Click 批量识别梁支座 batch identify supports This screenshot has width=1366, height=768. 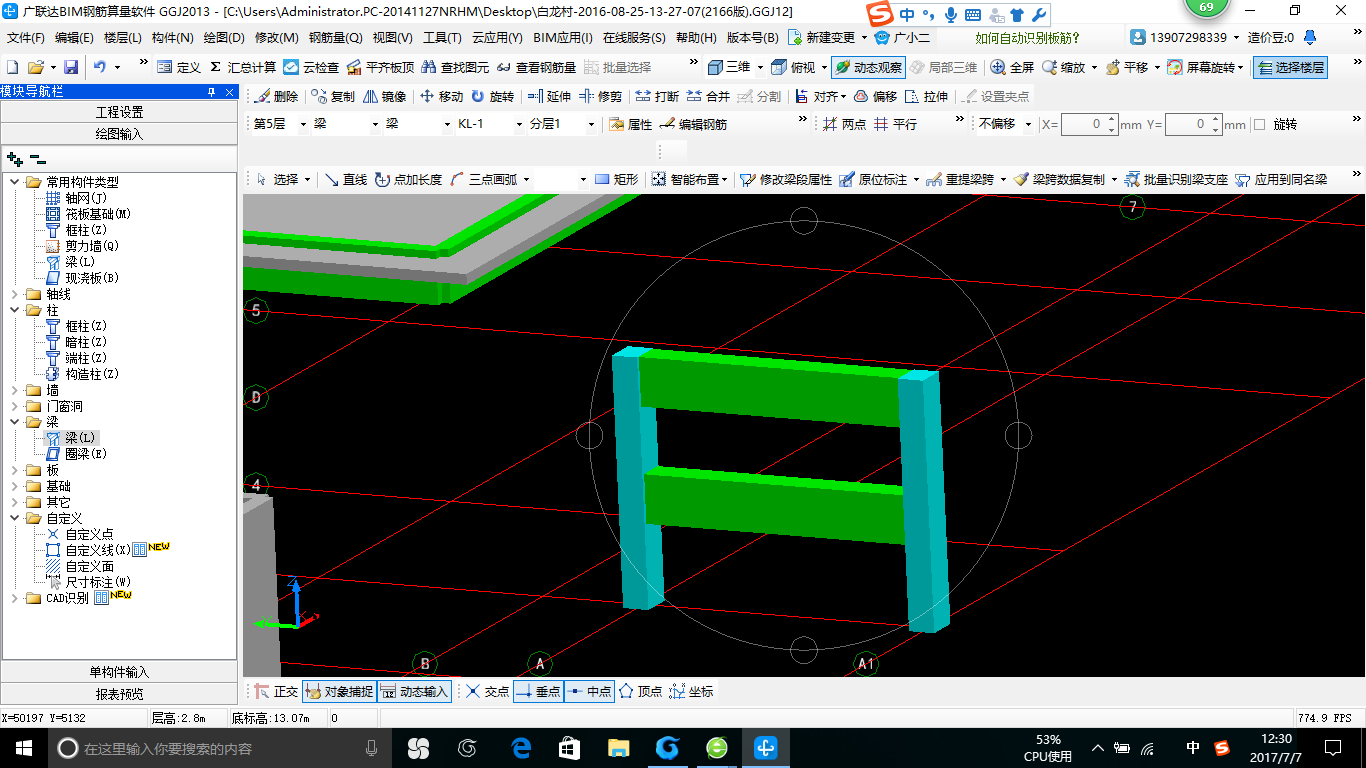1176,180
